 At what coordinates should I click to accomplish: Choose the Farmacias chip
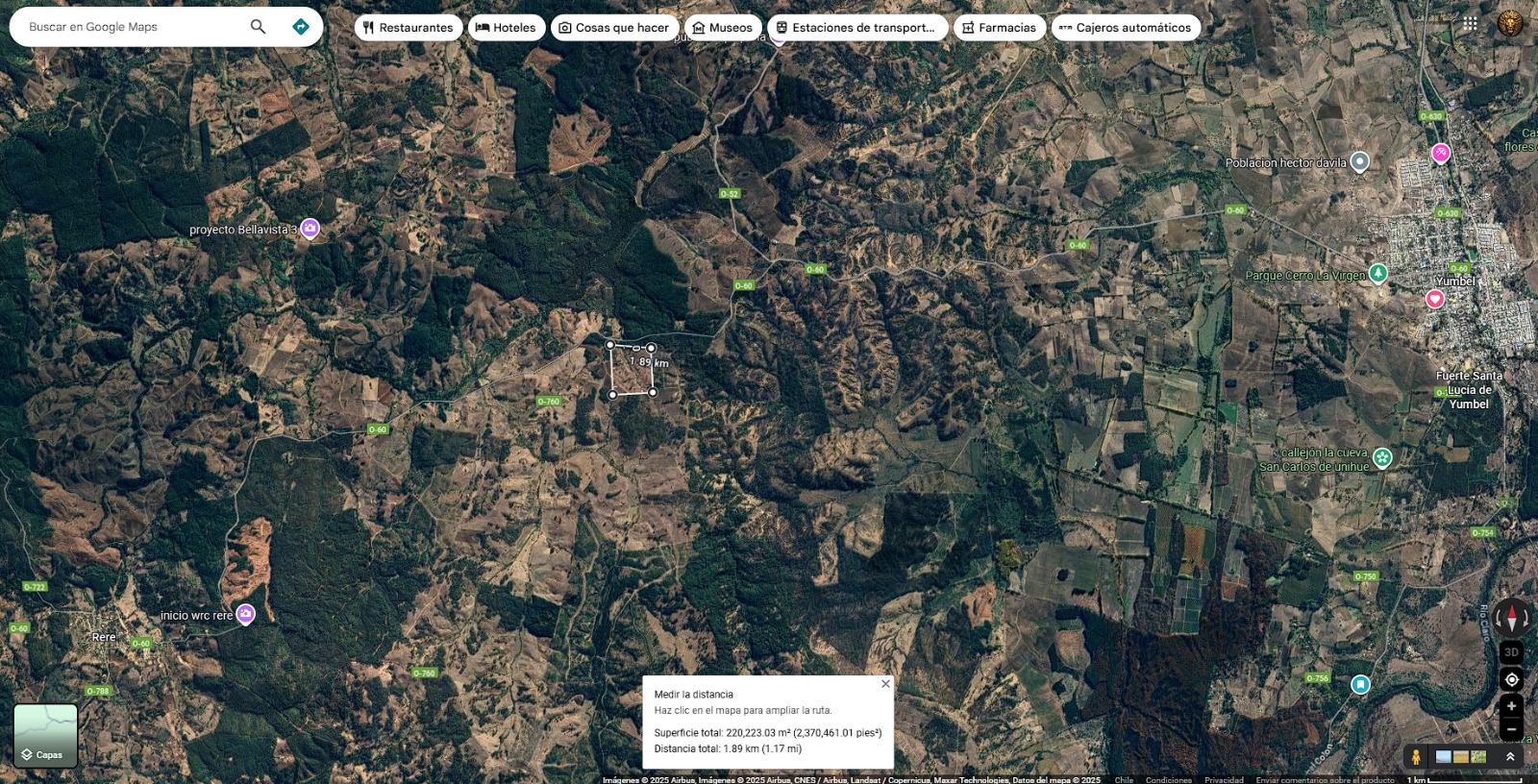coord(999,28)
